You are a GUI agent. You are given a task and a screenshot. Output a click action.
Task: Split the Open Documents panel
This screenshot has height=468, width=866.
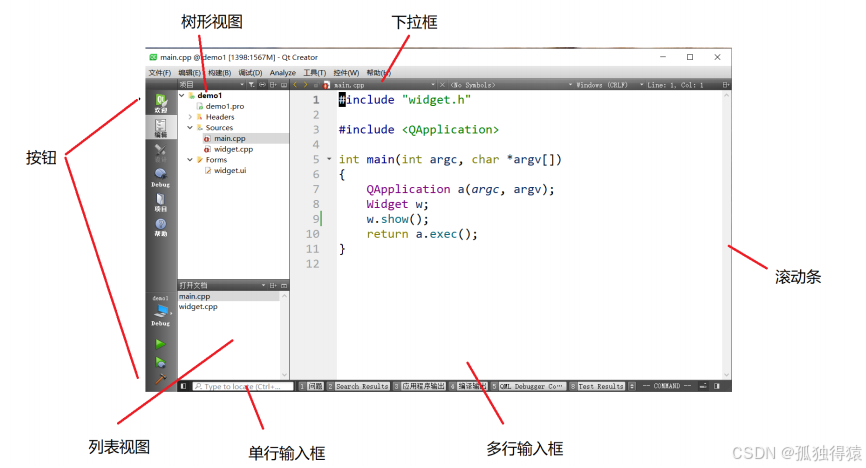[x=273, y=285]
